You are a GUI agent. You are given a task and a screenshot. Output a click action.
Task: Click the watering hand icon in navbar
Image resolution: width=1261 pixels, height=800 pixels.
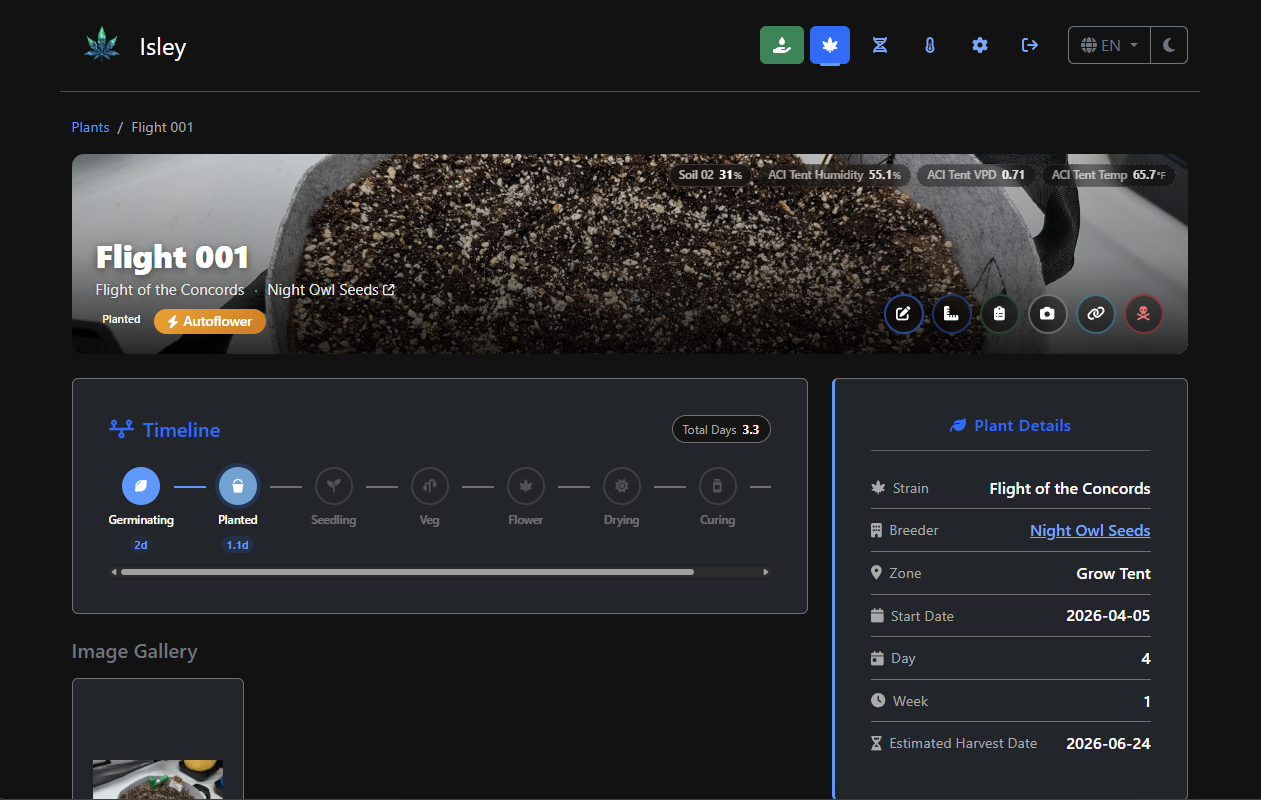pos(781,45)
